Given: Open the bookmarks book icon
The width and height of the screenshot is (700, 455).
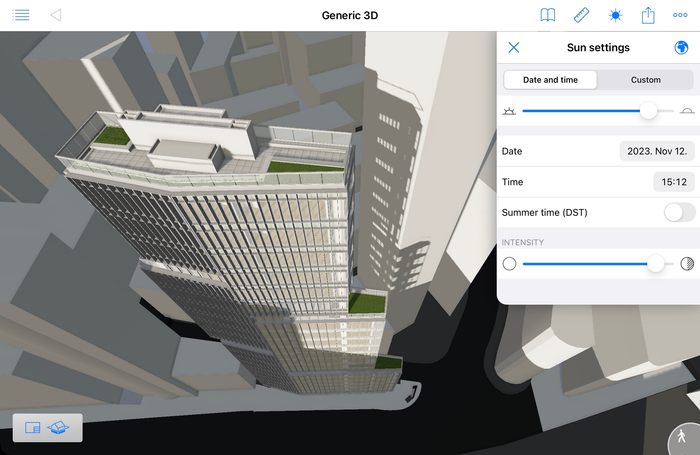Looking at the screenshot, I should click(x=548, y=15).
